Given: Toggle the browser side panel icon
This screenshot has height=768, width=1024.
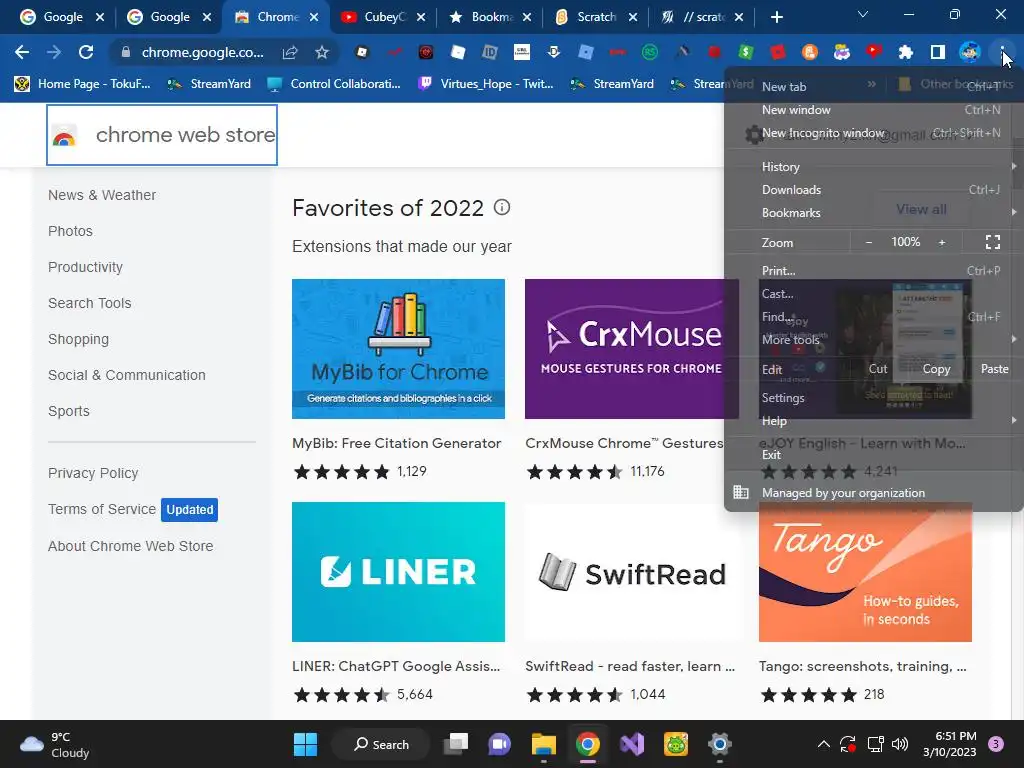Looking at the screenshot, I should pos(938,52).
